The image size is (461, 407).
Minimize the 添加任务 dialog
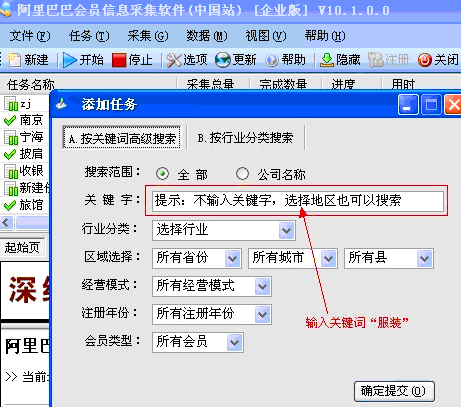[x=408, y=105]
